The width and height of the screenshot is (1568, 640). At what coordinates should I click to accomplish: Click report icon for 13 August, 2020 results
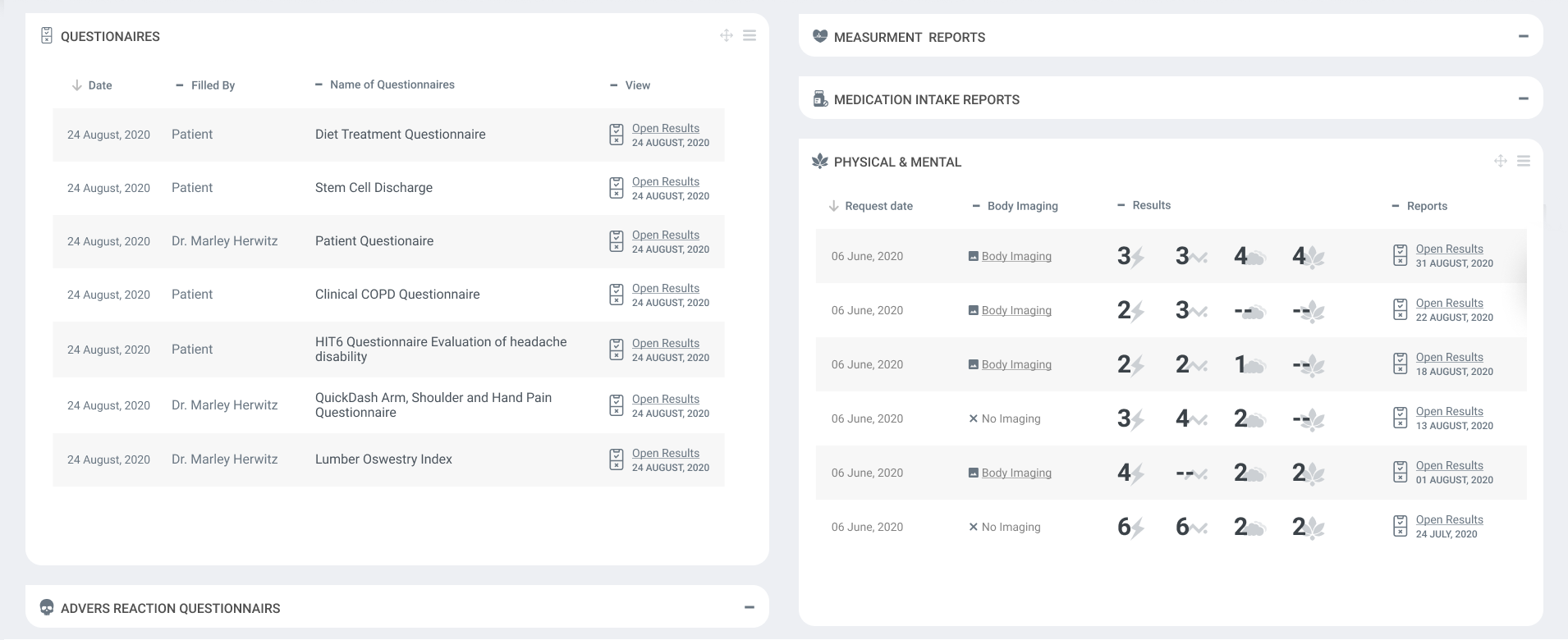point(1401,418)
